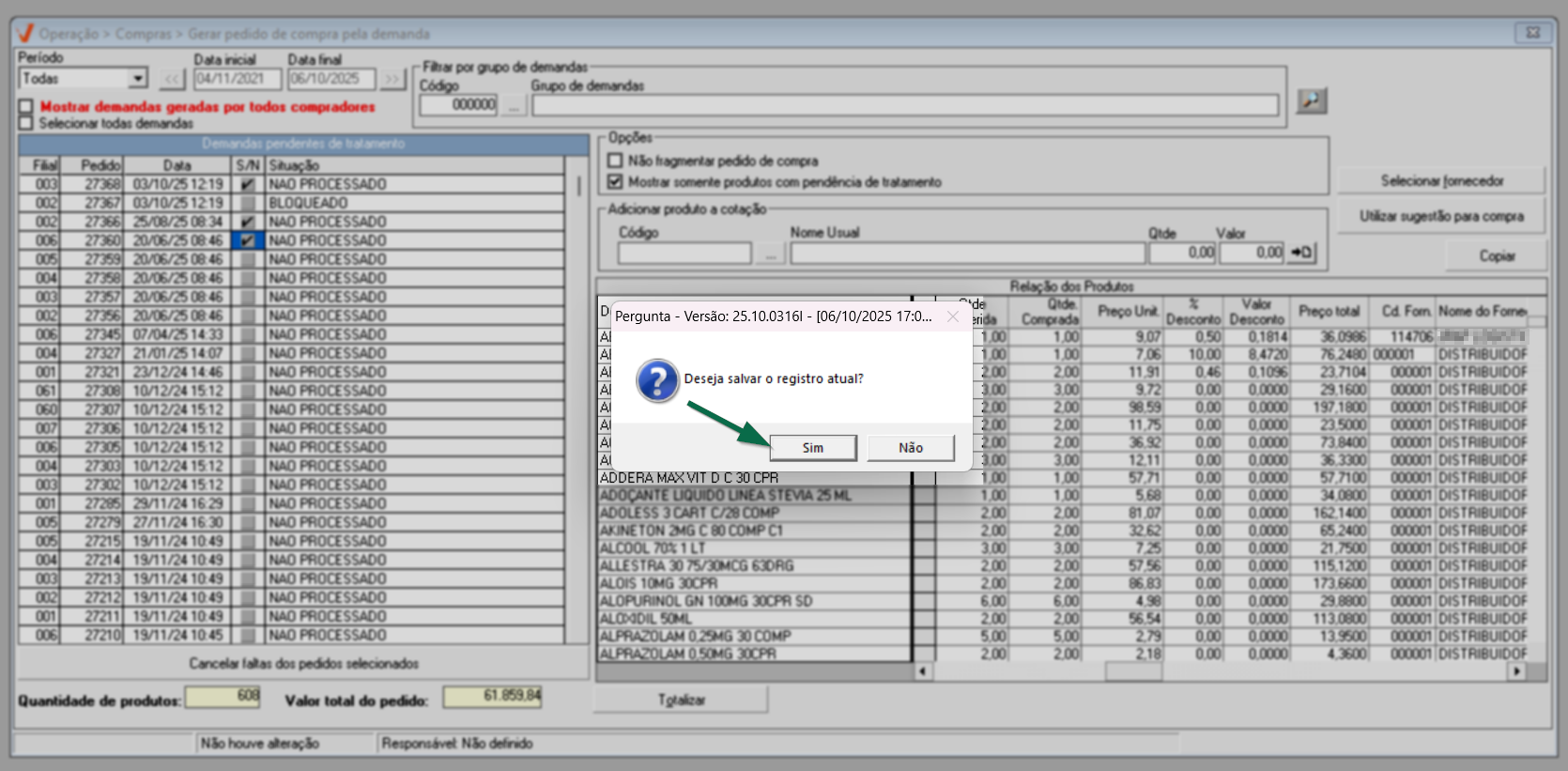Open the Período dropdown showing Todas
The height and width of the screenshot is (771, 1568).
[x=138, y=79]
